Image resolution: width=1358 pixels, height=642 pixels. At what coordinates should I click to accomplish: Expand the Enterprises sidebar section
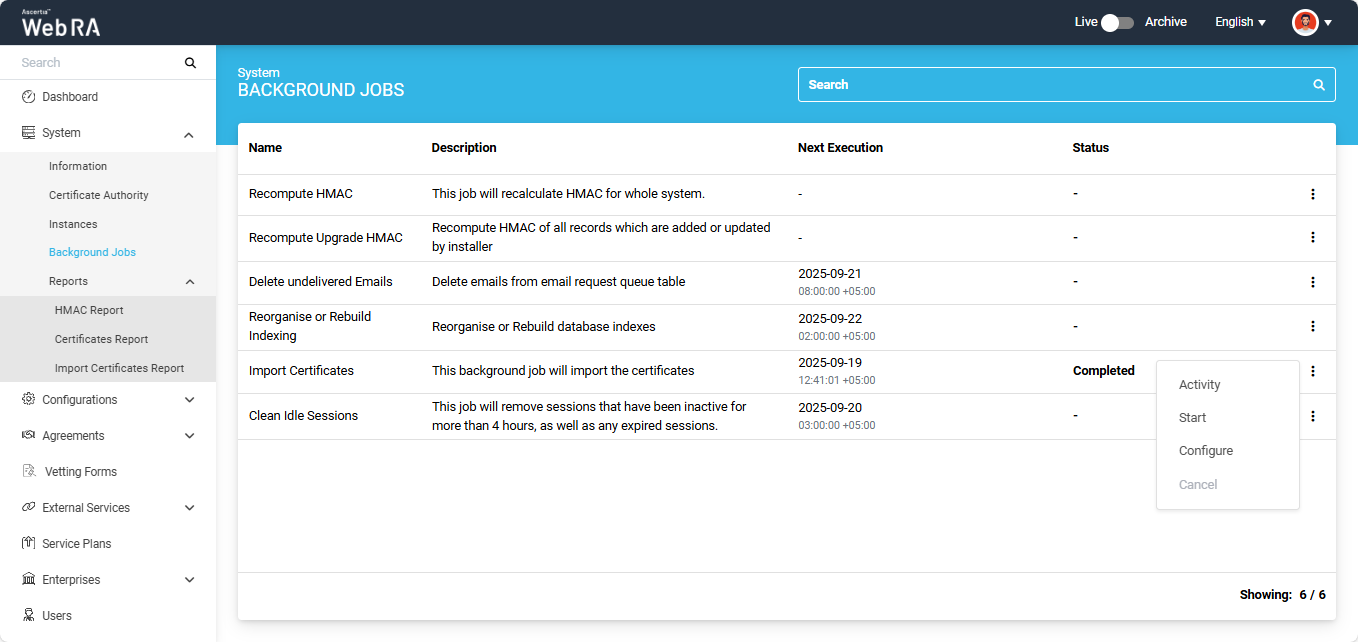pyautogui.click(x=190, y=580)
